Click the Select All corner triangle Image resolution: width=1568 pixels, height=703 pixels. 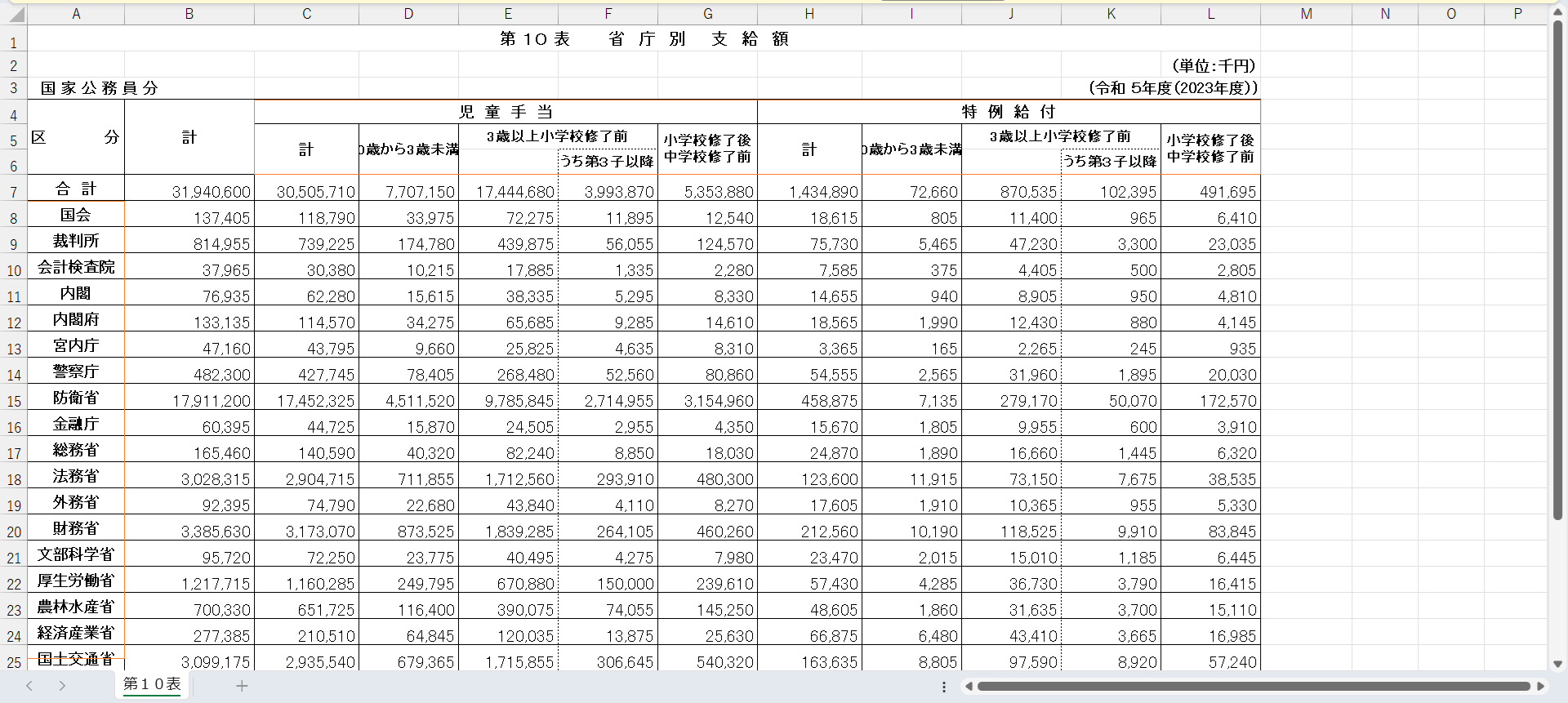click(15, 14)
